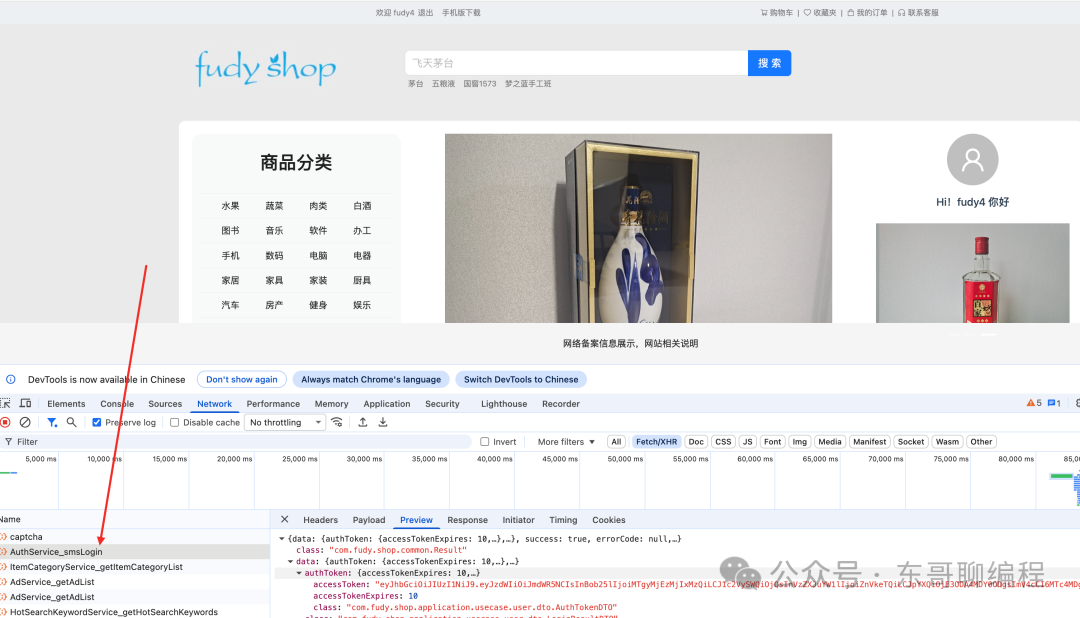Click the shop search input field
This screenshot has width=1080, height=618.
577,63
